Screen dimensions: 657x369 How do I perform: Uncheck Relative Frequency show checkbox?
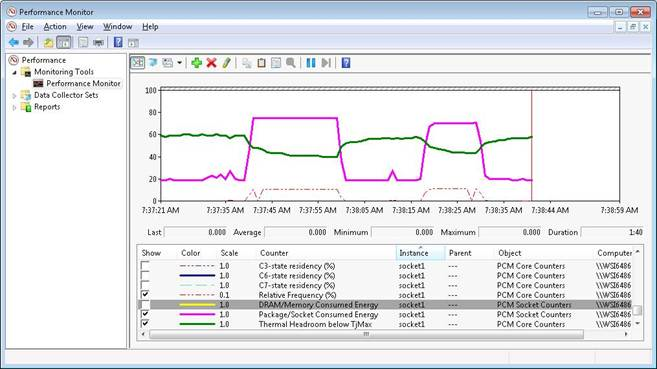click(145, 294)
